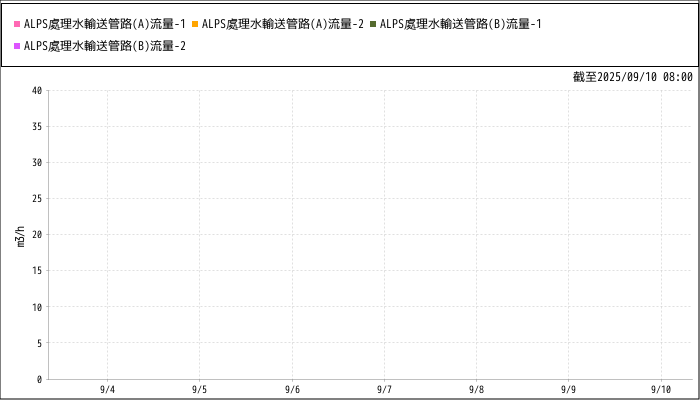This screenshot has height=400, width=700.
Task: Click the 15 y-axis label
Action: click(x=37, y=271)
